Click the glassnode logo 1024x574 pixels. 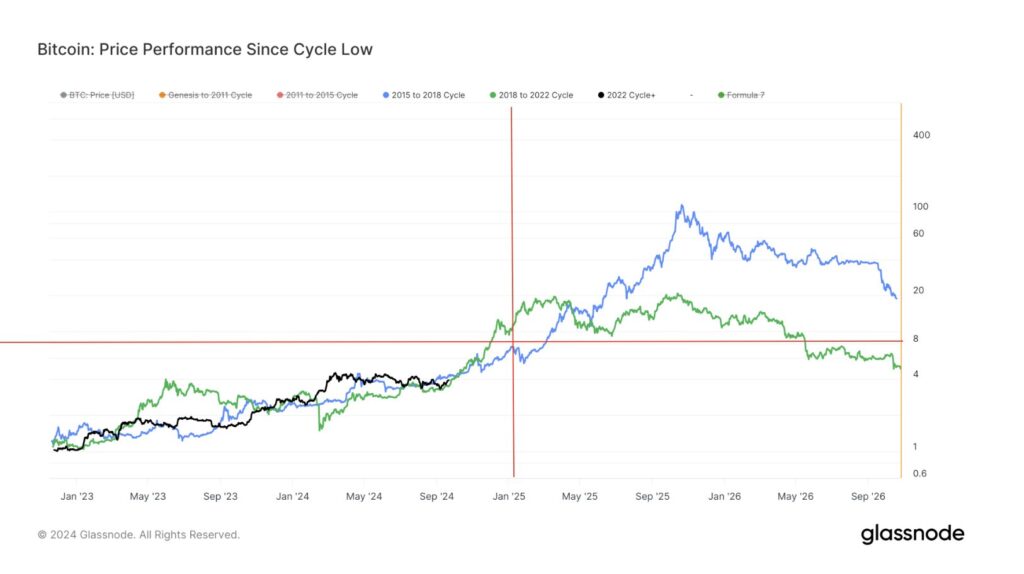[x=912, y=534]
